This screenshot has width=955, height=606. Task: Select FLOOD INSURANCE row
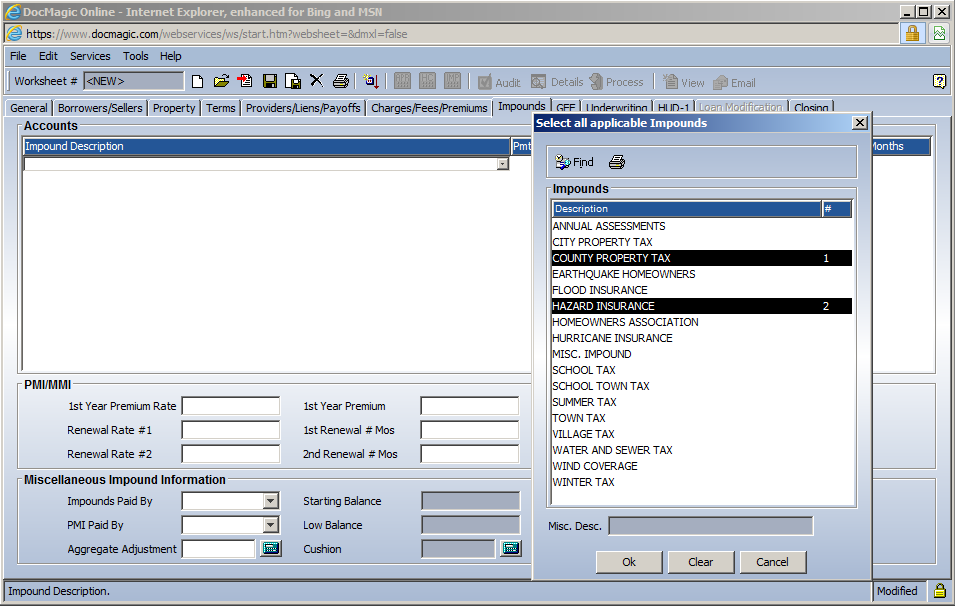[x=702, y=290]
